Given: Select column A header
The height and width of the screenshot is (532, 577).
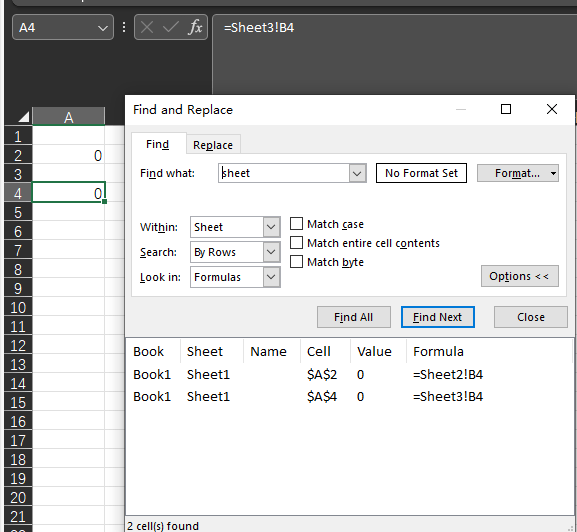Looking at the screenshot, I should coord(69,117).
